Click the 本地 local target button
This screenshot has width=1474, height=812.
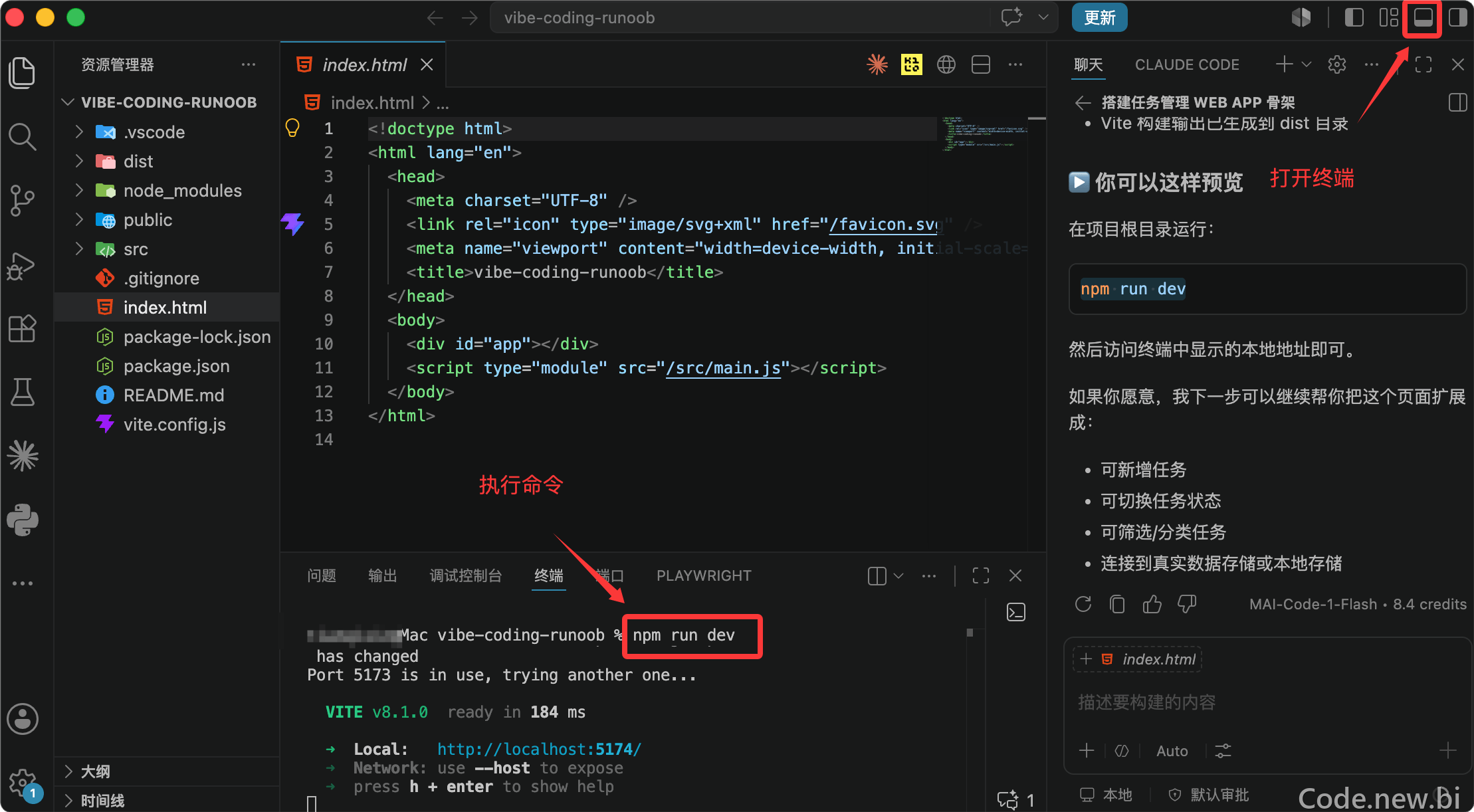point(1106,795)
